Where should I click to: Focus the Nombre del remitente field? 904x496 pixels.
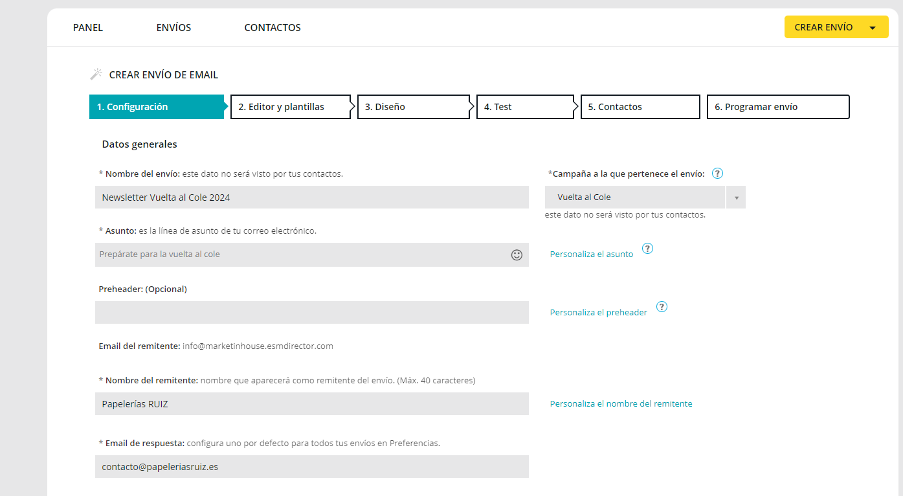click(312, 404)
